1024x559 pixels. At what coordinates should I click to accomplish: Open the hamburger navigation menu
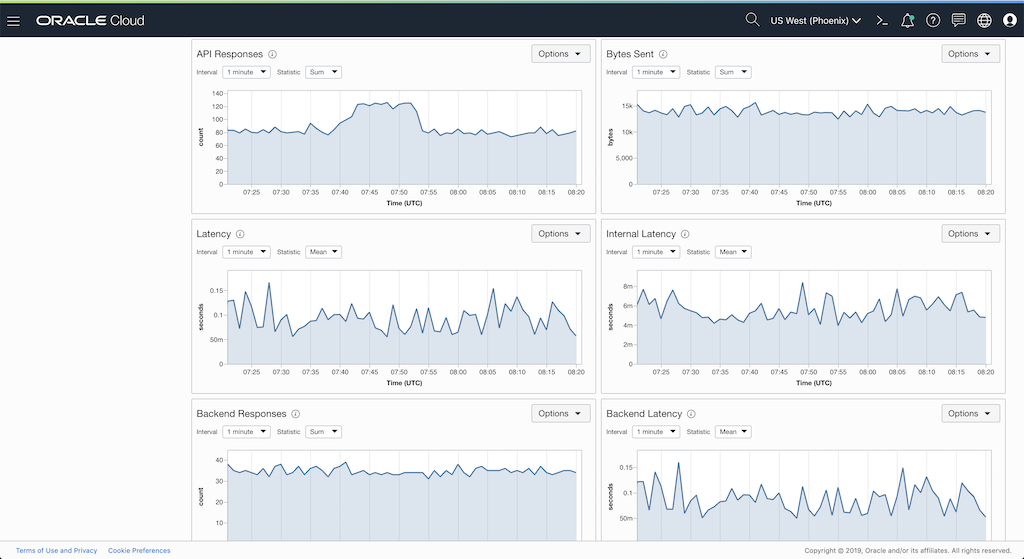pos(14,20)
